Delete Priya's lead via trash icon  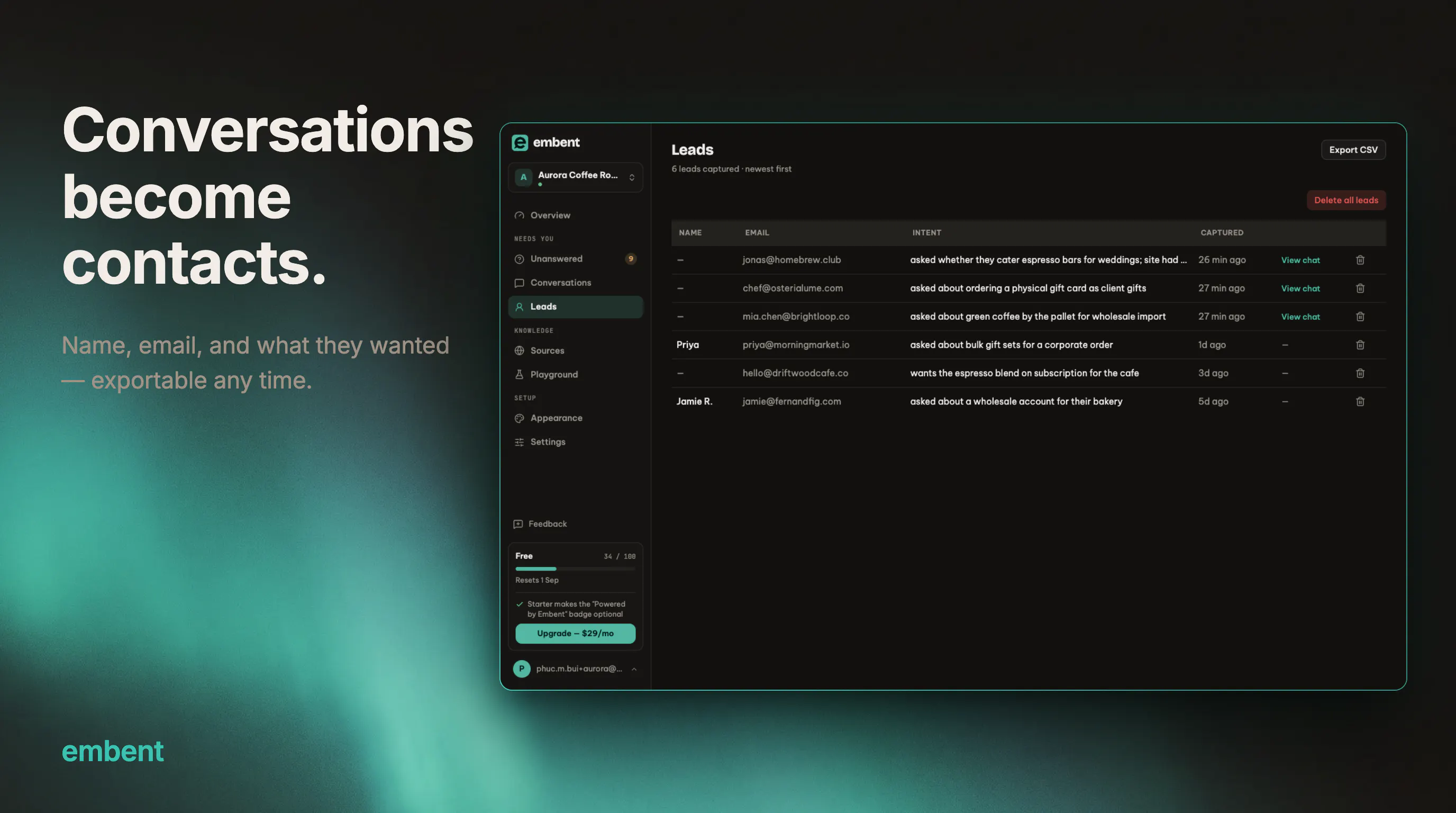pyautogui.click(x=1360, y=345)
